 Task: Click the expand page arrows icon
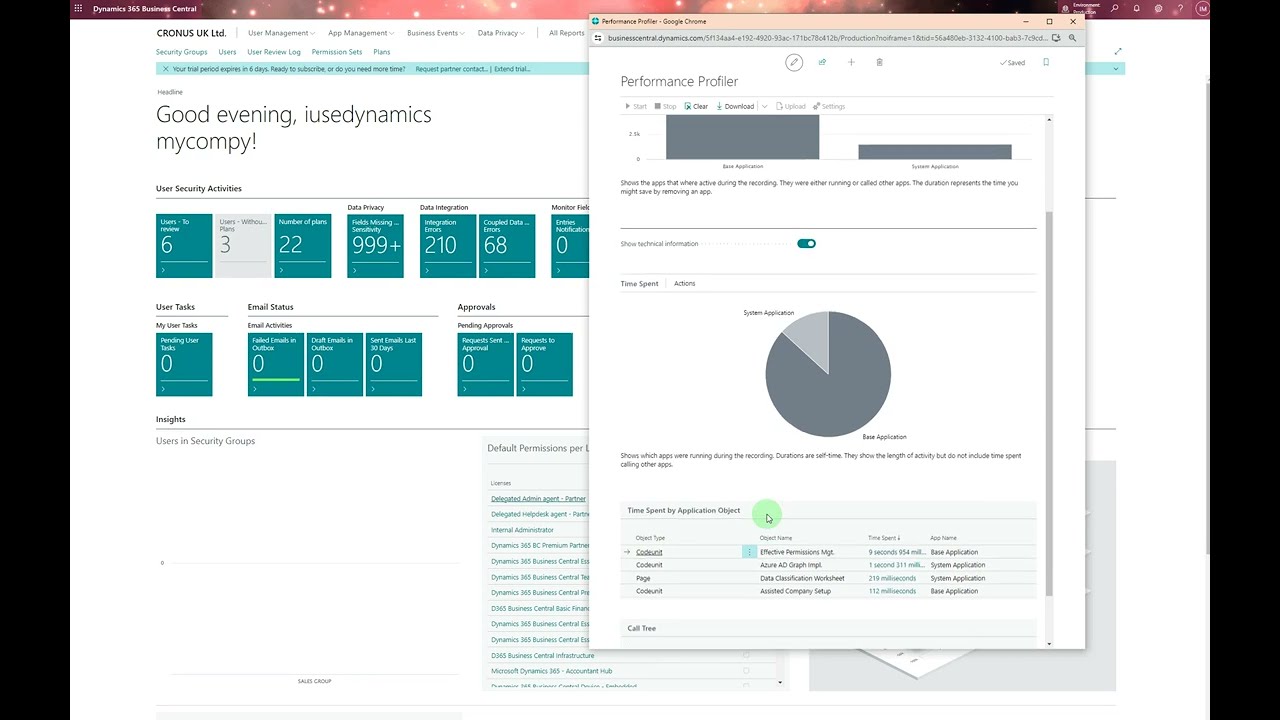point(1118,51)
